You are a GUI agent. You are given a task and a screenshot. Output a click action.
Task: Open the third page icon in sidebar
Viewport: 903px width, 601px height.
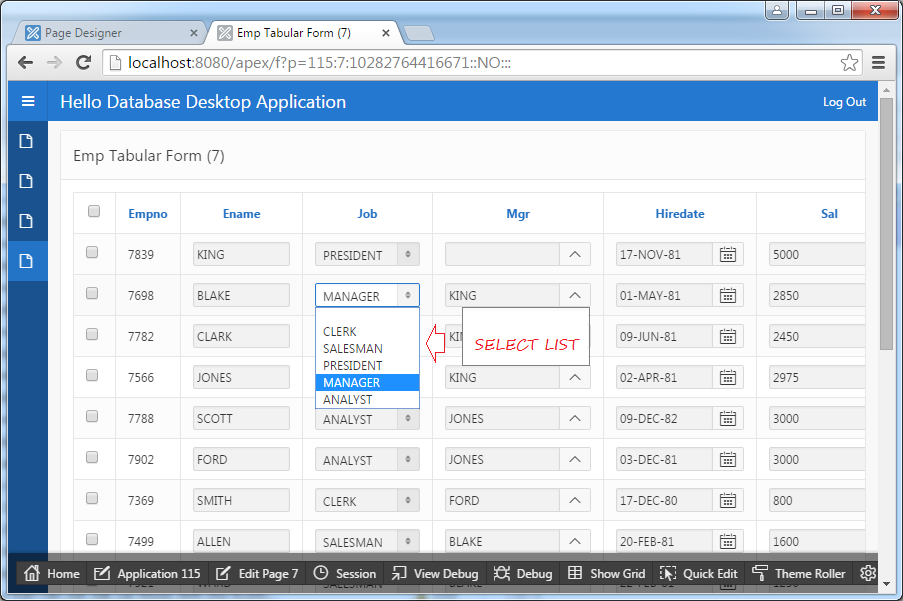point(26,221)
